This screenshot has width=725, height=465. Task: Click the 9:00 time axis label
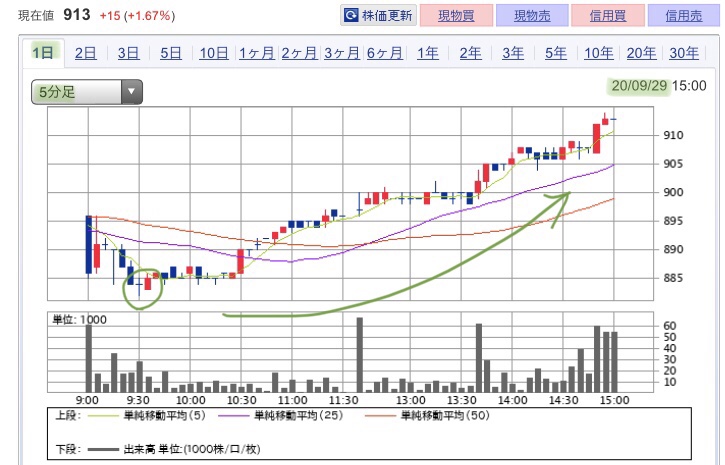87,400
